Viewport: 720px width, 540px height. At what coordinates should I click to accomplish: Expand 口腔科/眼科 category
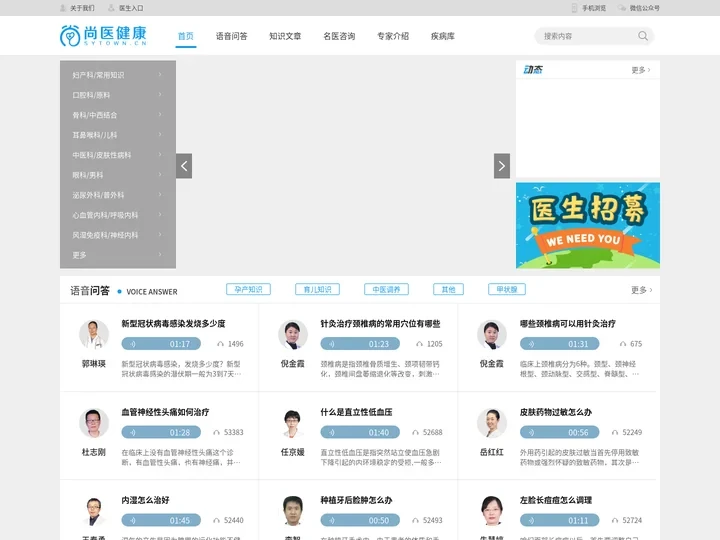click(118, 95)
